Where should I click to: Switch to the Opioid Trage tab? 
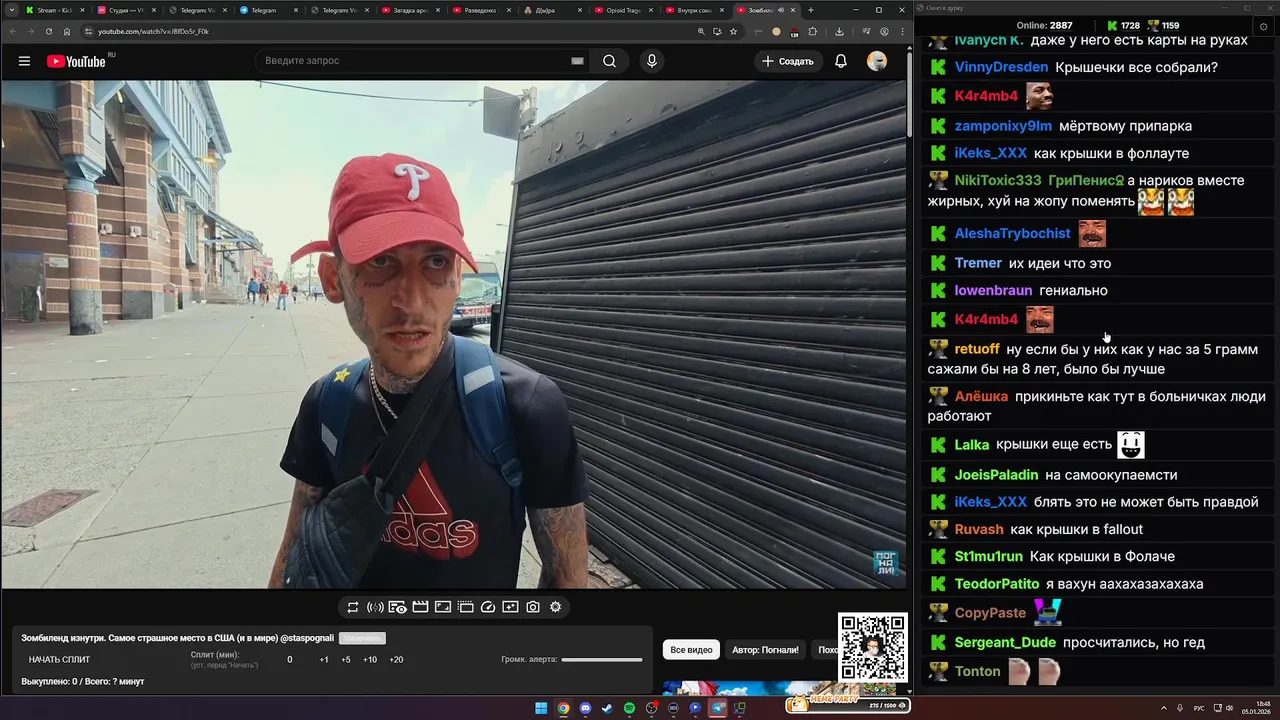[x=623, y=10]
